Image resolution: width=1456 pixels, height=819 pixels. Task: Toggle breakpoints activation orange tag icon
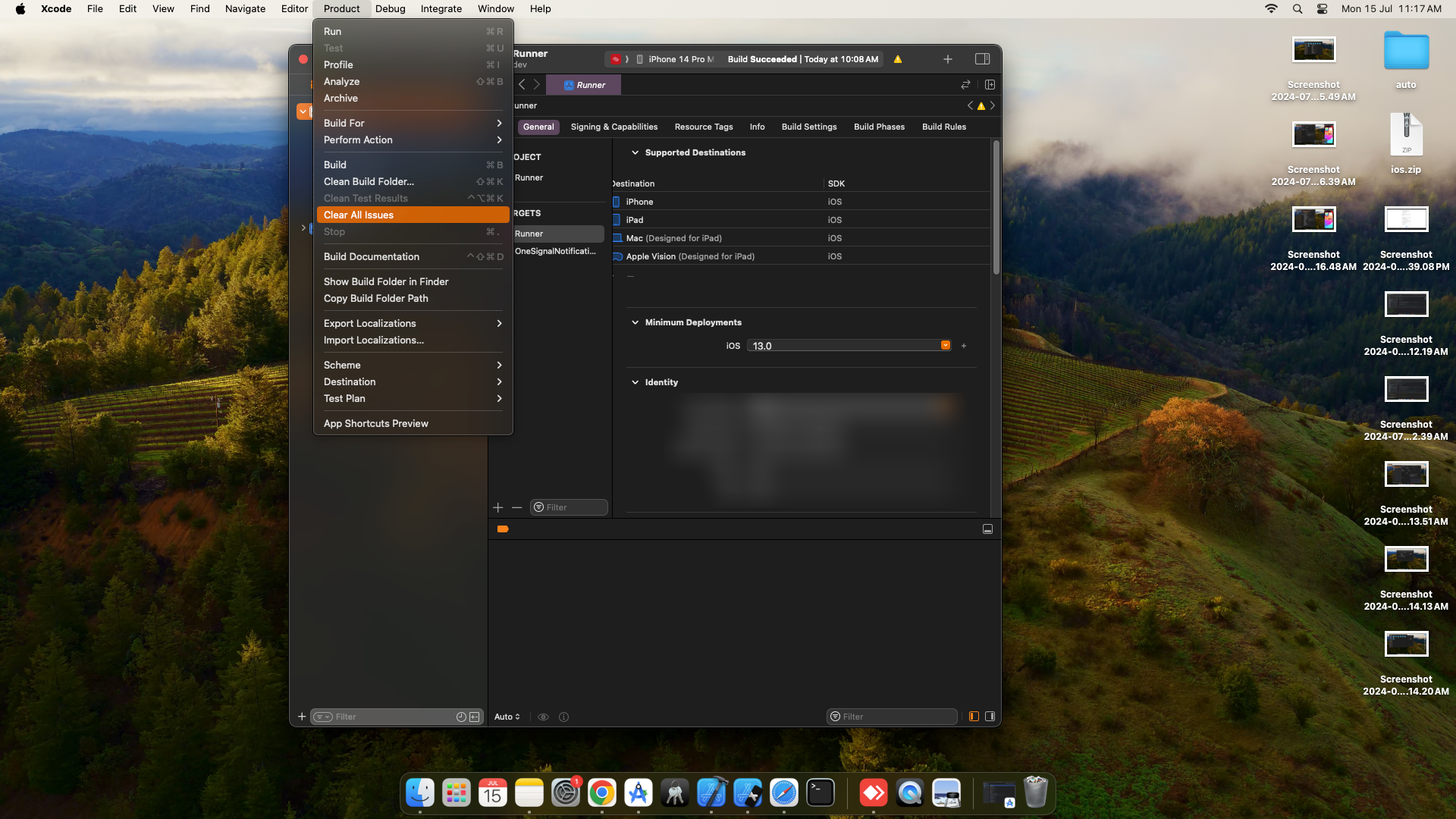503,529
